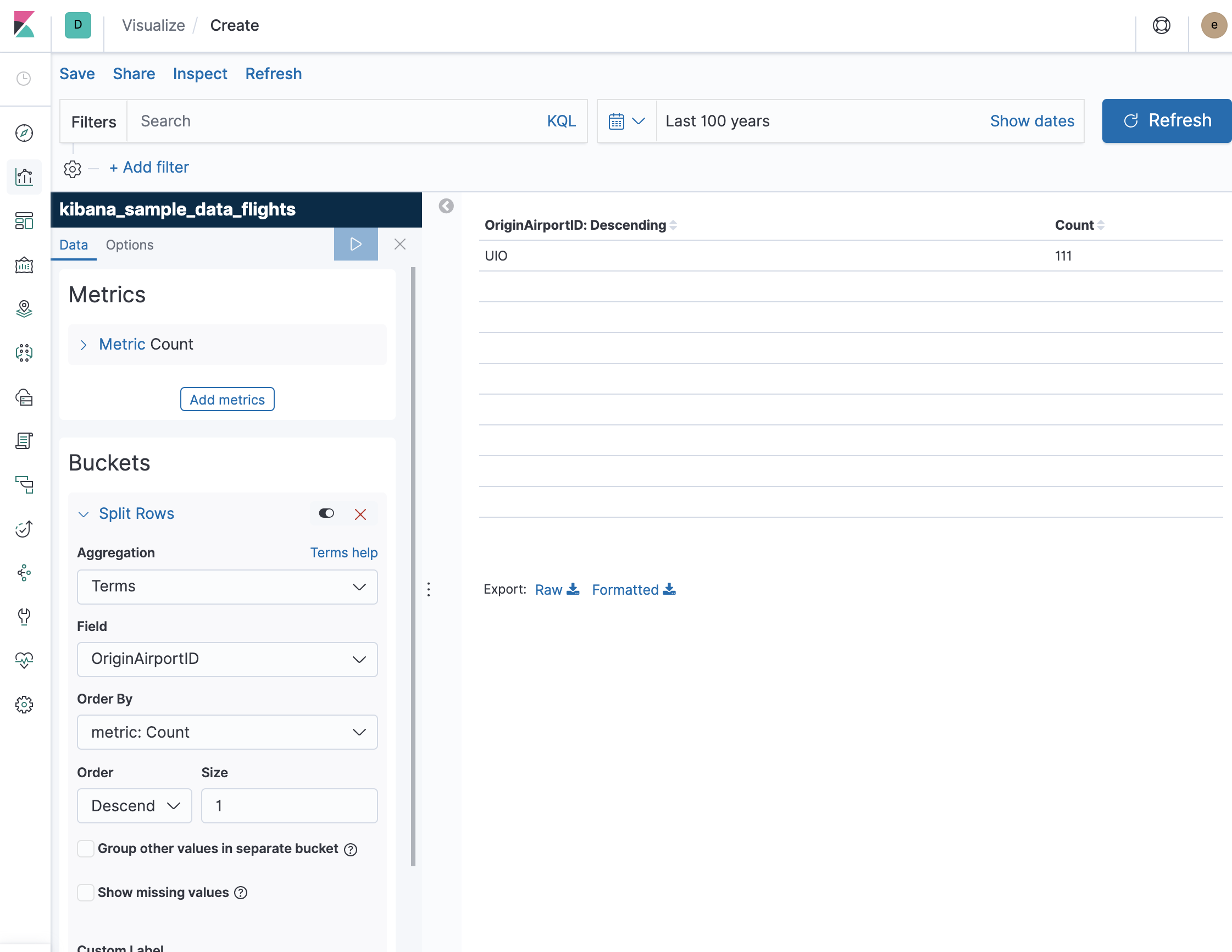
Task: Open Maps icon in sidebar
Action: coord(24,309)
